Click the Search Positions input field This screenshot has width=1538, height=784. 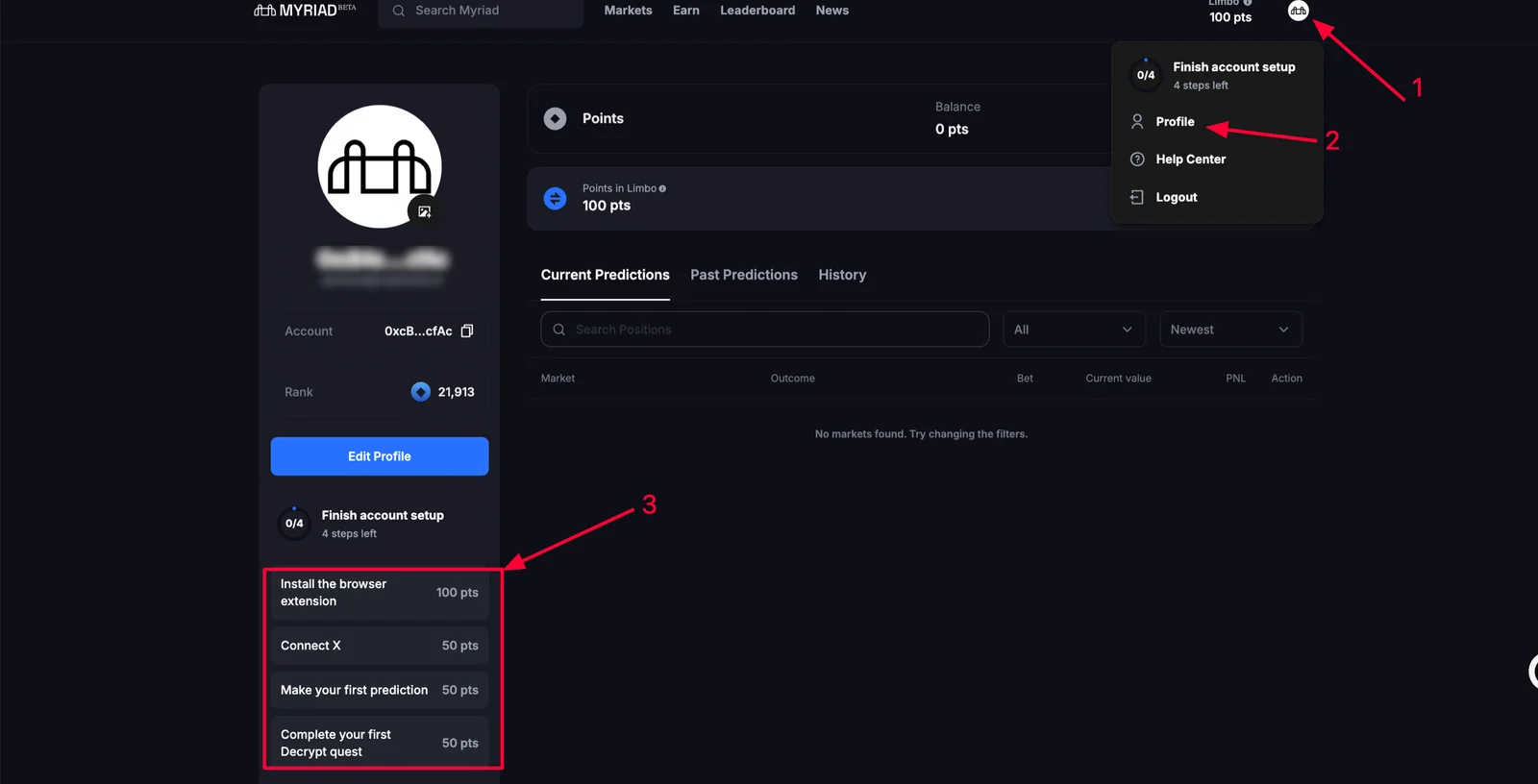point(765,330)
